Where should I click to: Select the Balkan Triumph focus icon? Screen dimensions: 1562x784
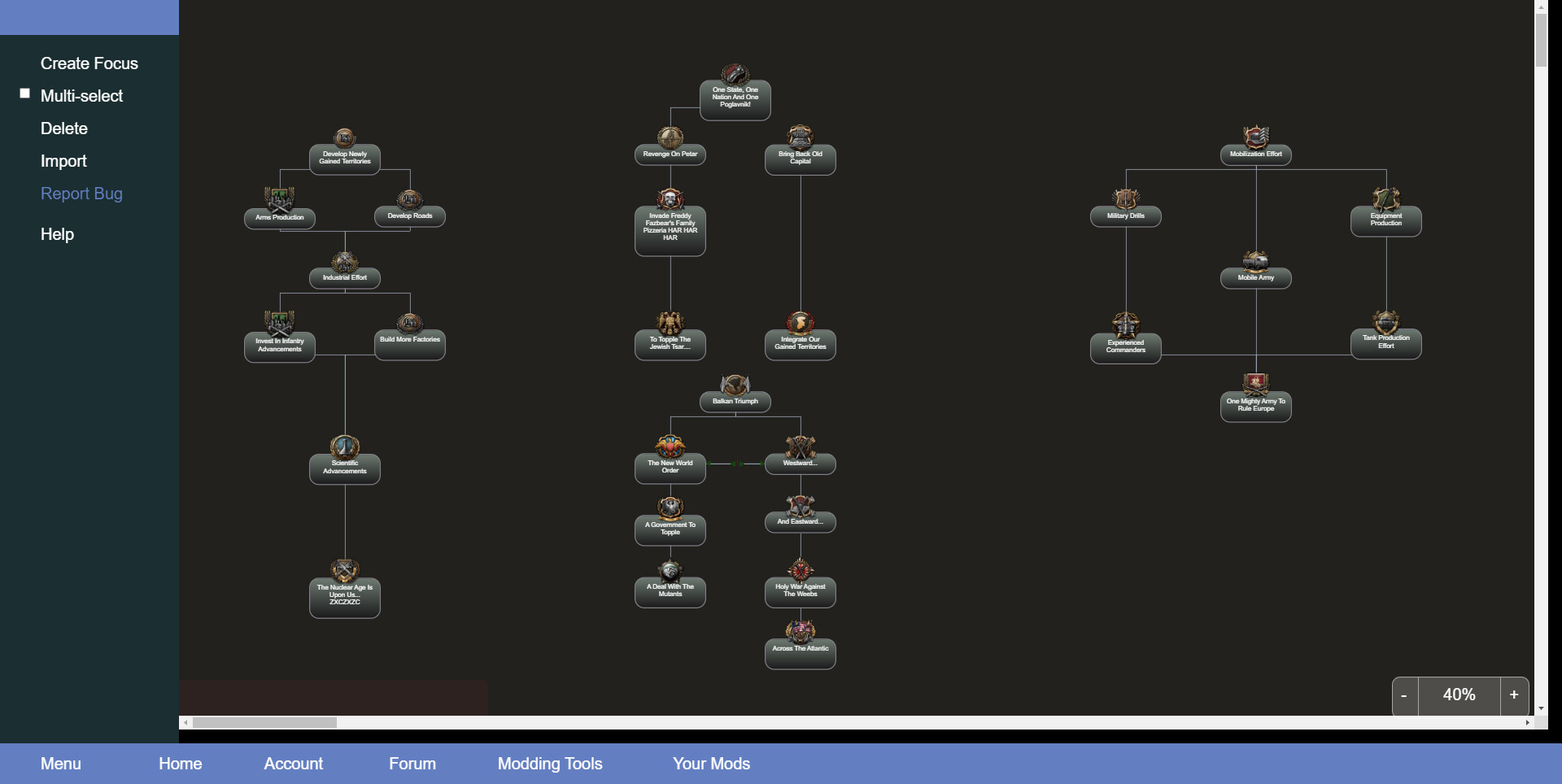click(x=735, y=385)
